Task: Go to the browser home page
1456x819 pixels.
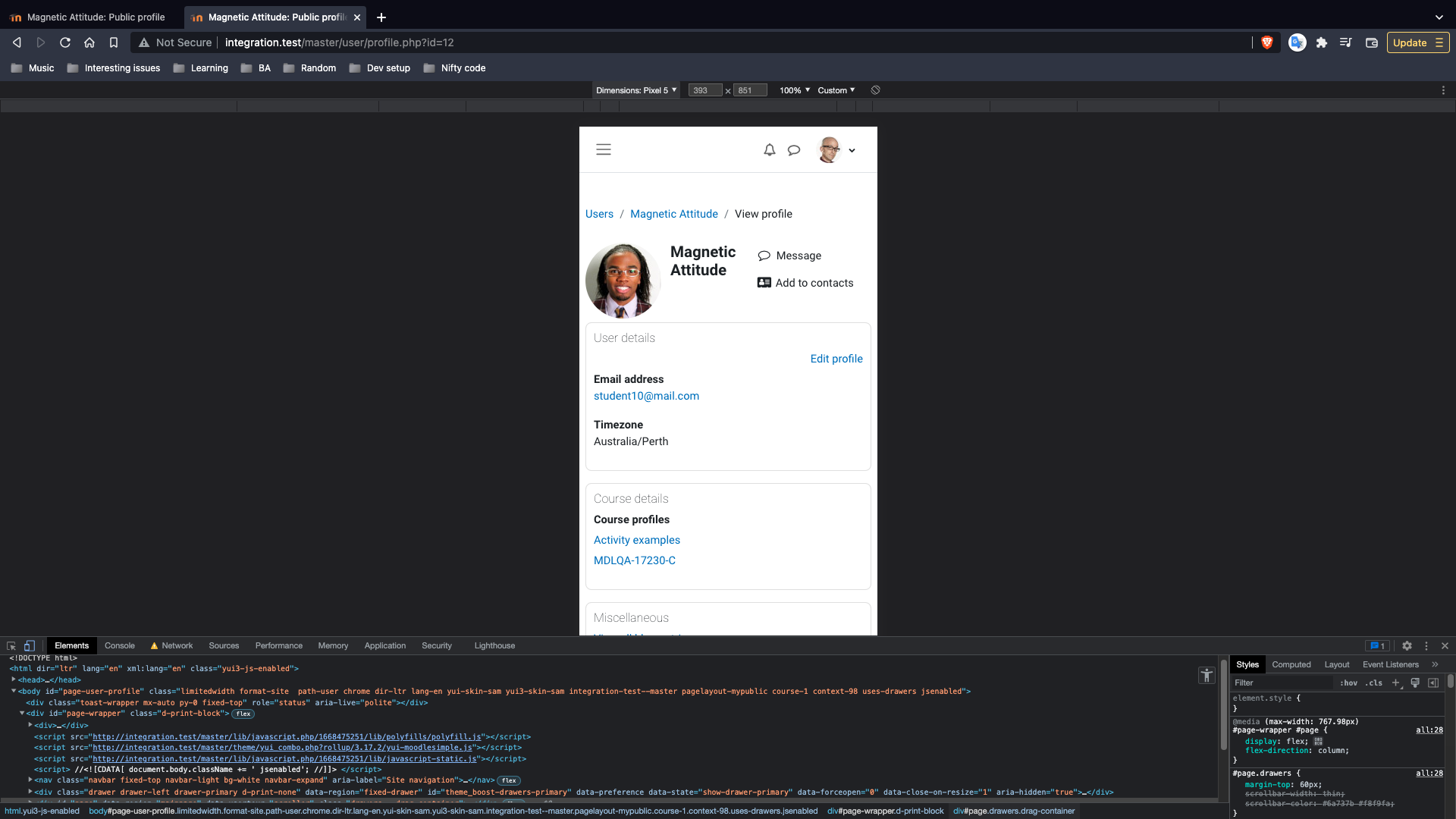Action: click(x=89, y=42)
